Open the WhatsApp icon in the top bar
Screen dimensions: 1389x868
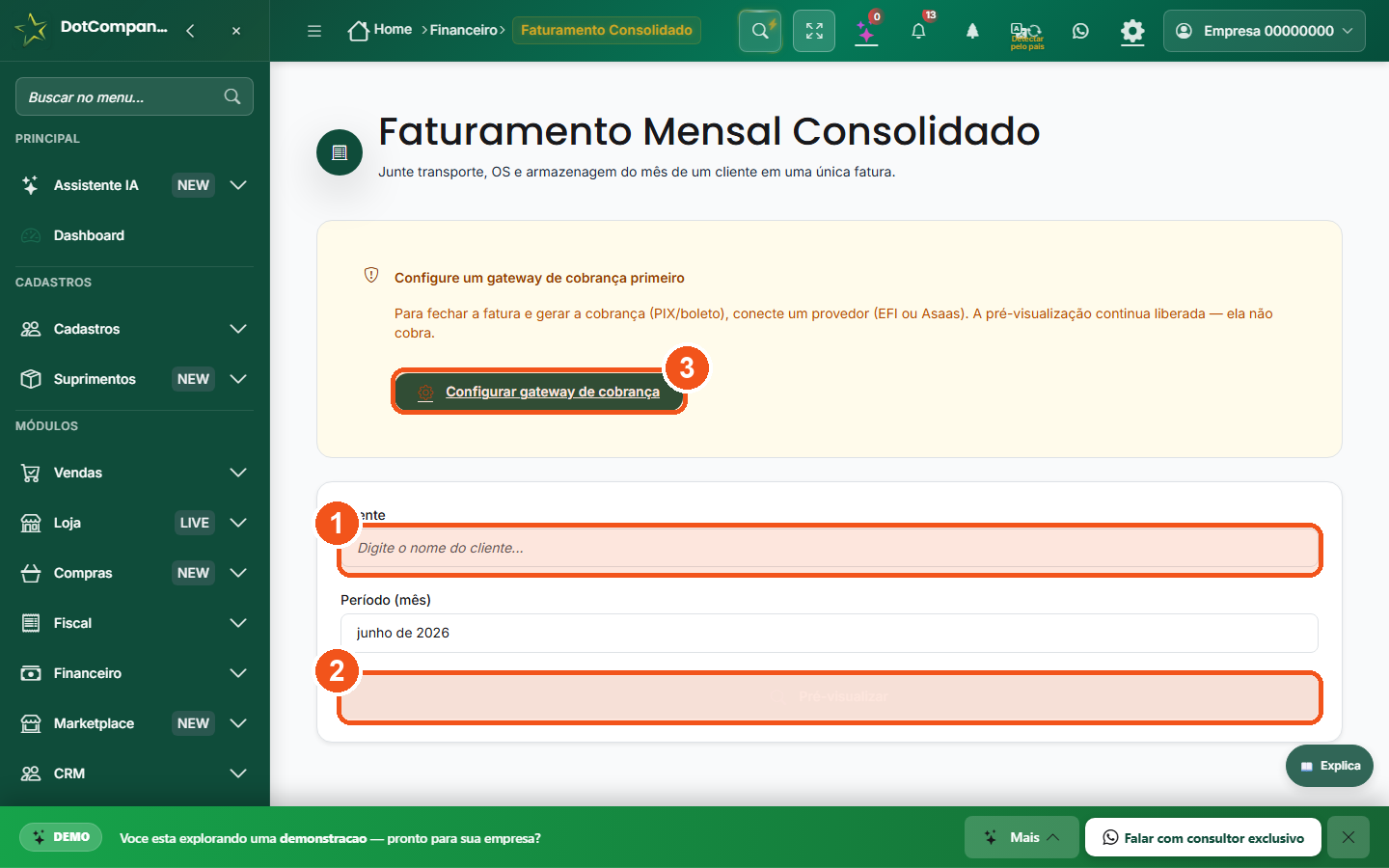coord(1080,31)
